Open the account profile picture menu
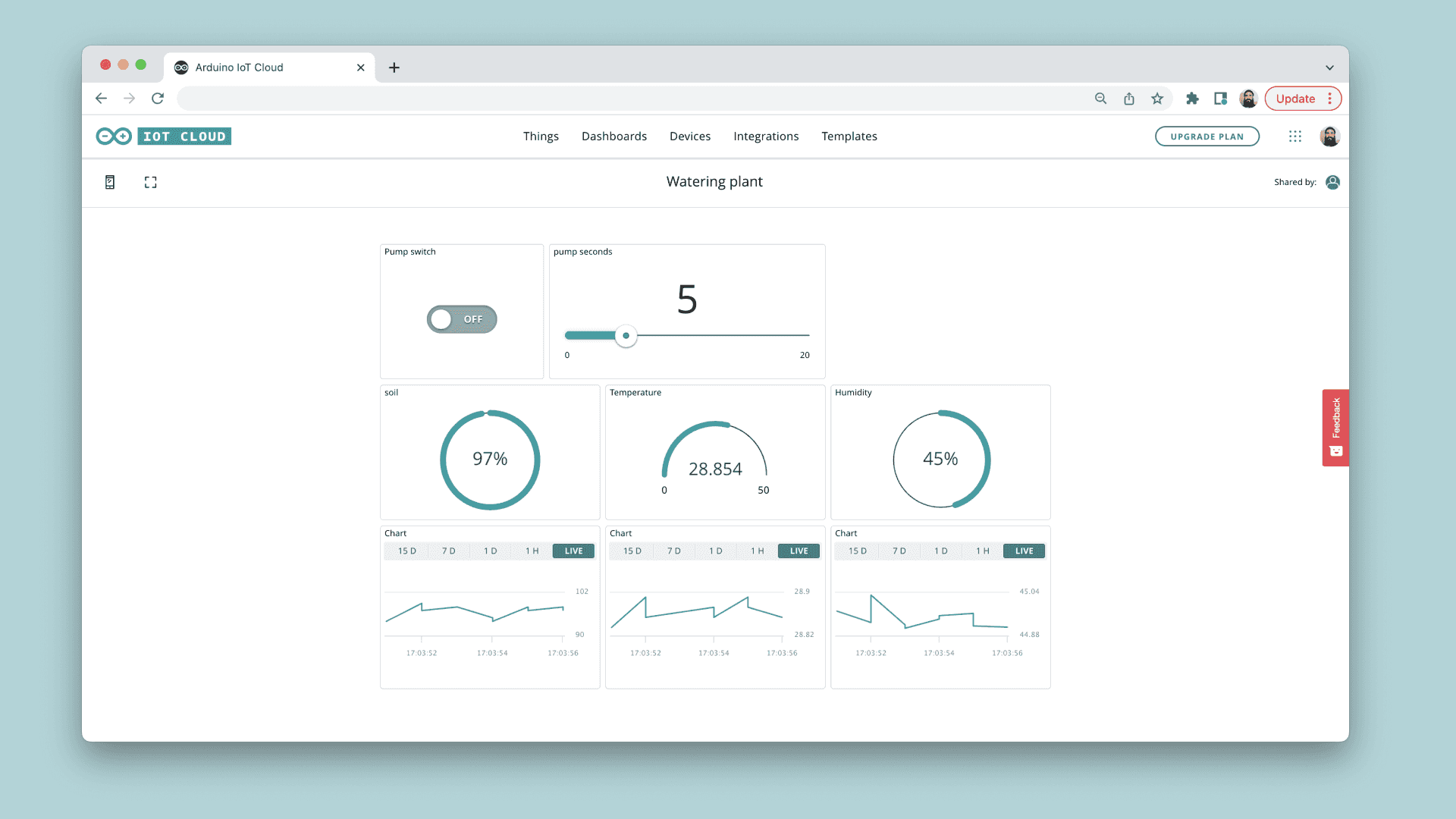Image resolution: width=1456 pixels, height=819 pixels. coord(1329,136)
